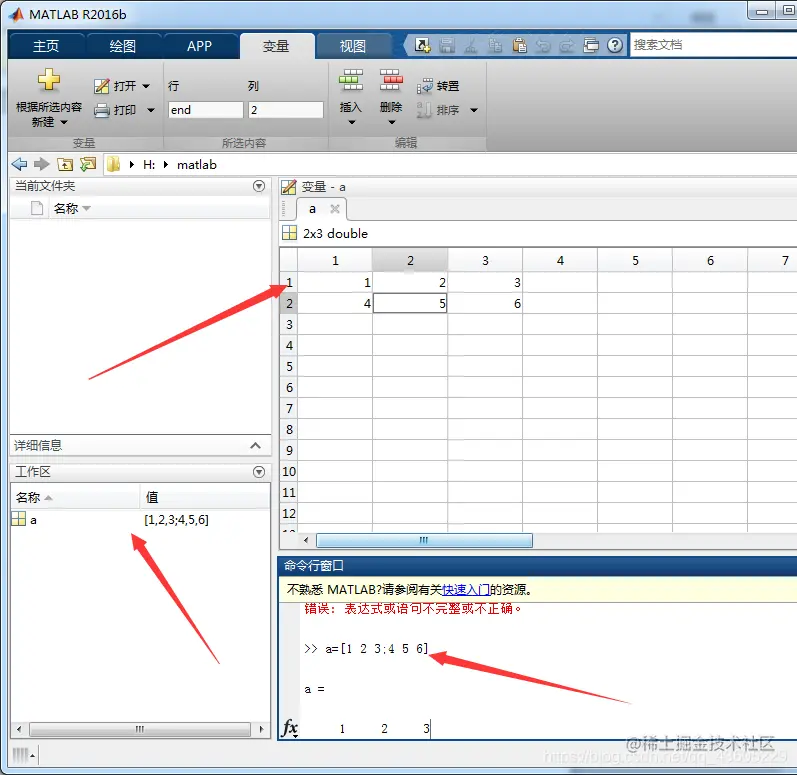This screenshot has width=797, height=775.
Task: Click command line a=[1 2 3;4 5 6]
Action: pyautogui.click(x=377, y=648)
